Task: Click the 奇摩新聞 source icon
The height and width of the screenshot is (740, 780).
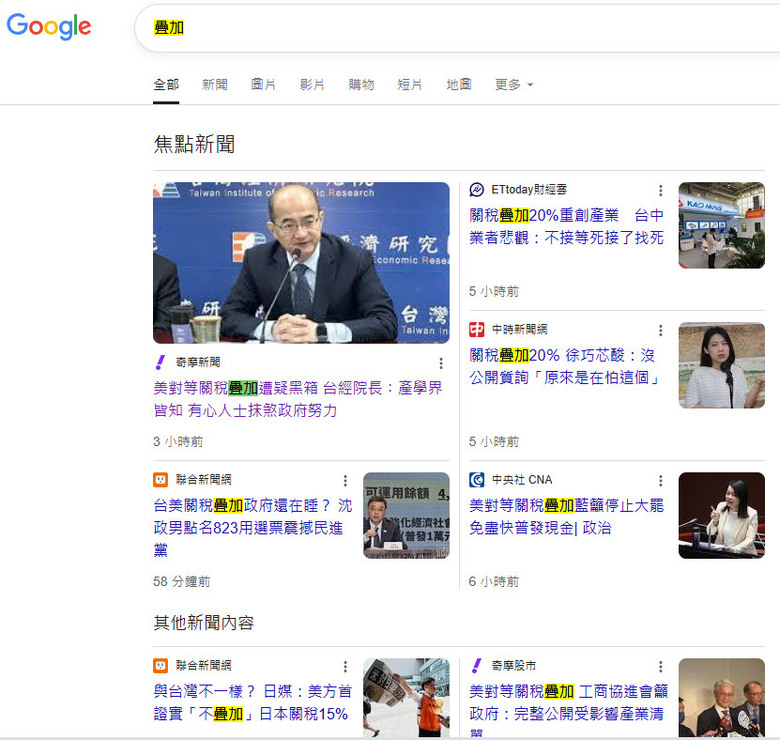Action: (x=160, y=362)
